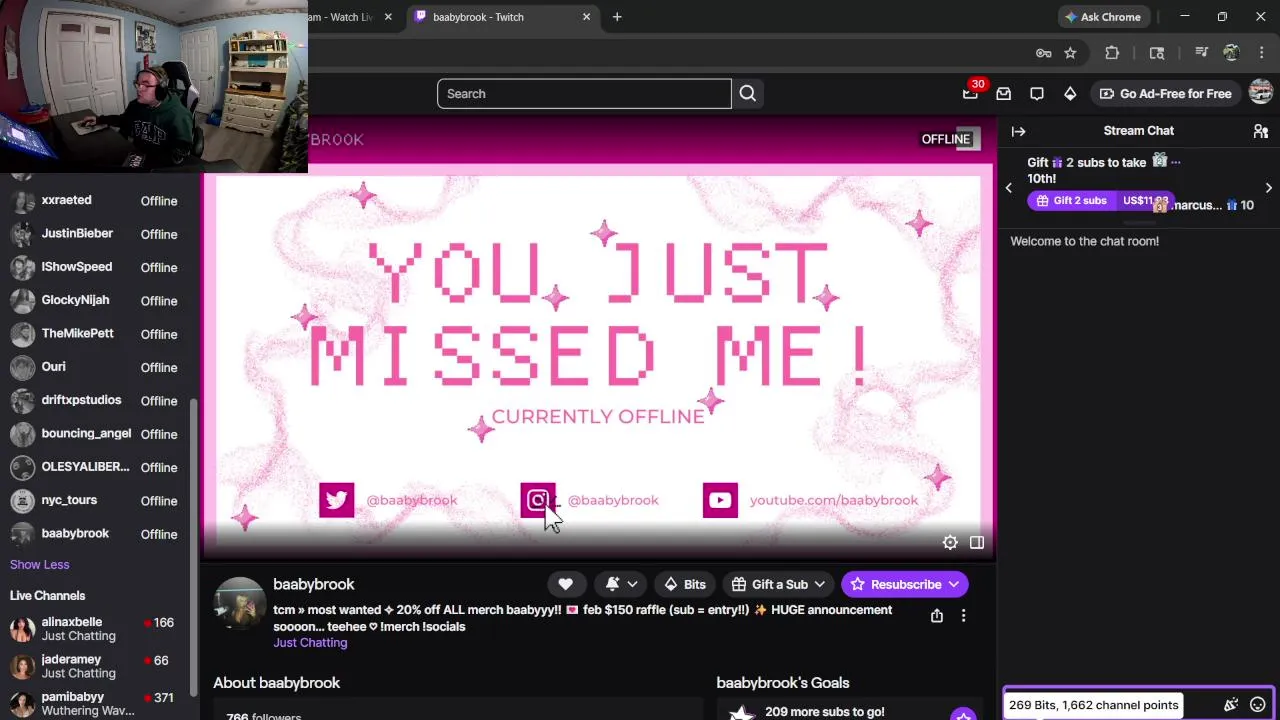Toggle theatre mode on the player
The width and height of the screenshot is (1280, 720).
(977, 542)
